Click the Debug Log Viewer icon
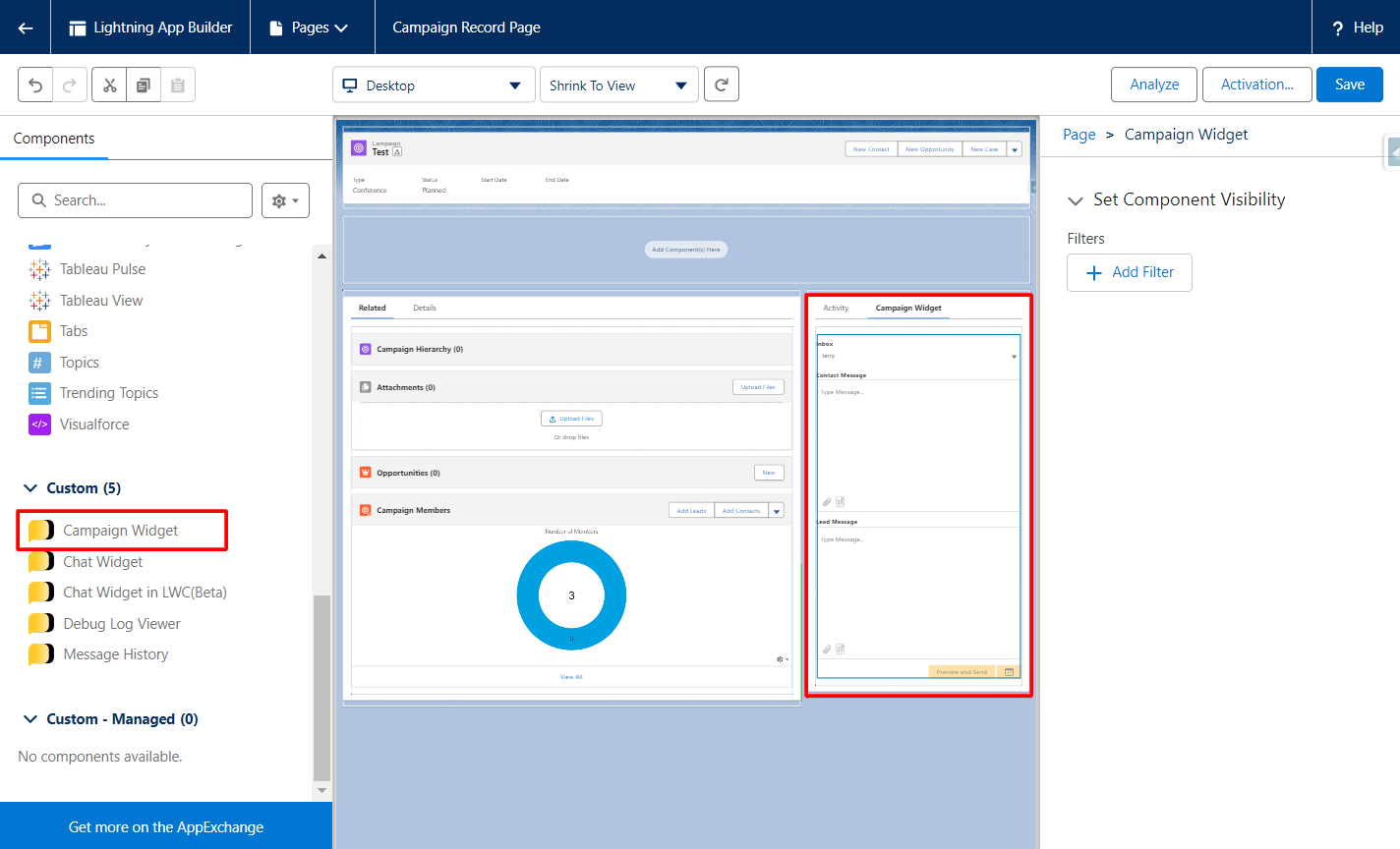 click(x=41, y=624)
